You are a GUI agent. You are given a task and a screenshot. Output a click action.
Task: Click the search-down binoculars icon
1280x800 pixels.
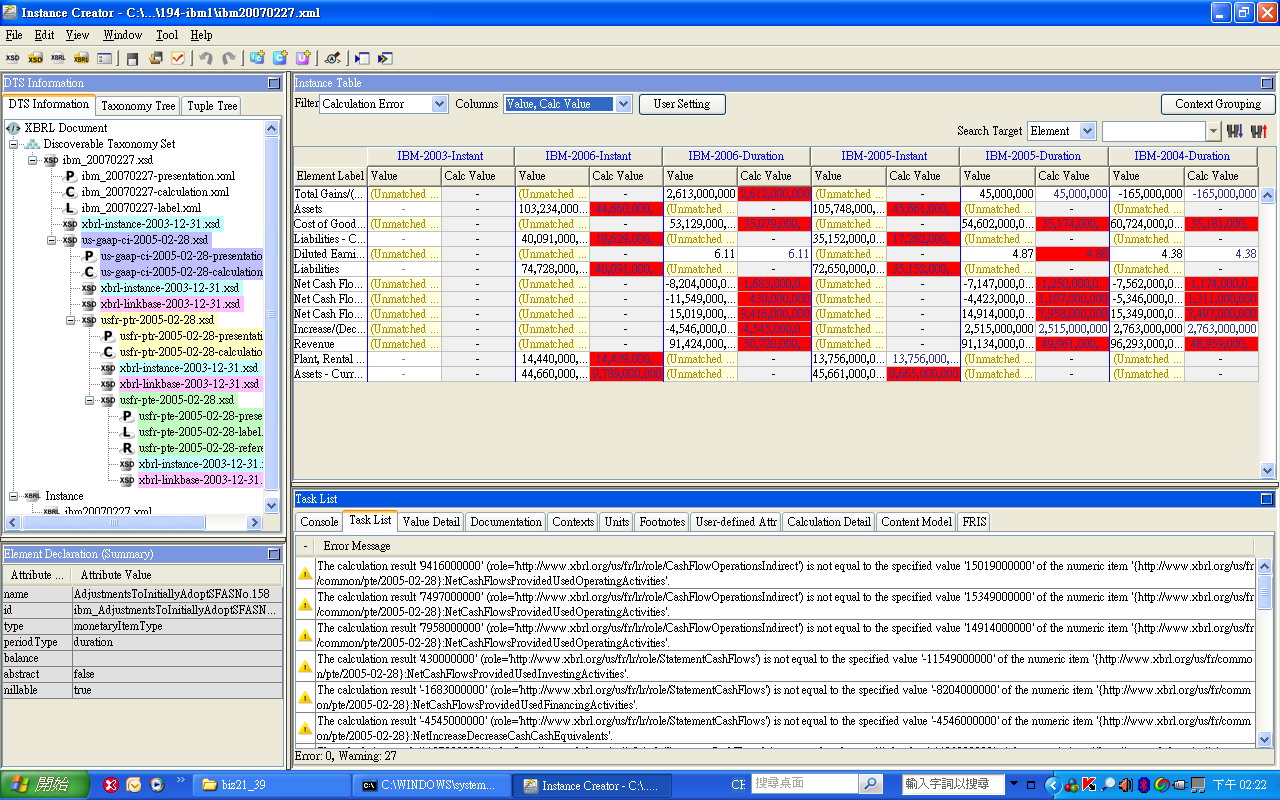pos(1234,131)
